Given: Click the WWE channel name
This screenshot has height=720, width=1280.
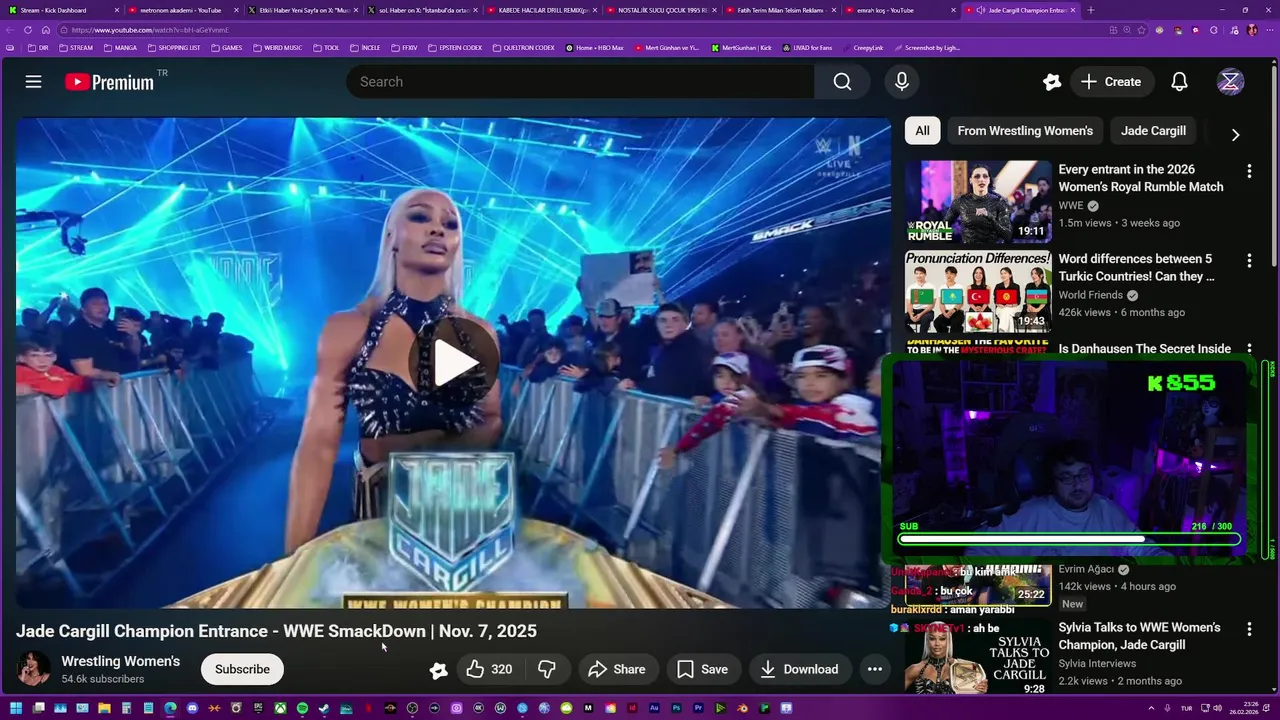Looking at the screenshot, I should (1071, 205).
